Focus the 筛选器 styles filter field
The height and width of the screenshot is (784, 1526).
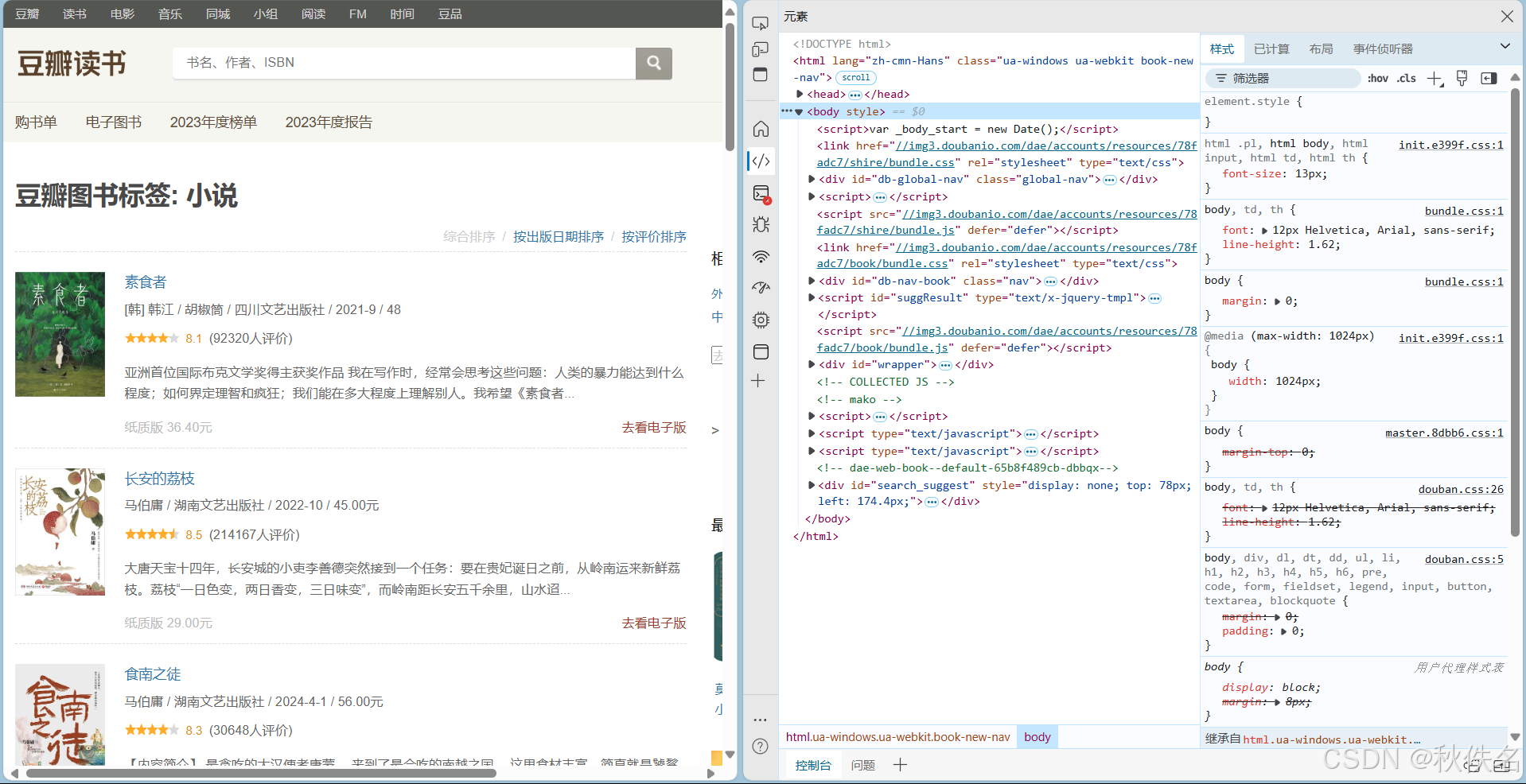[1283, 78]
